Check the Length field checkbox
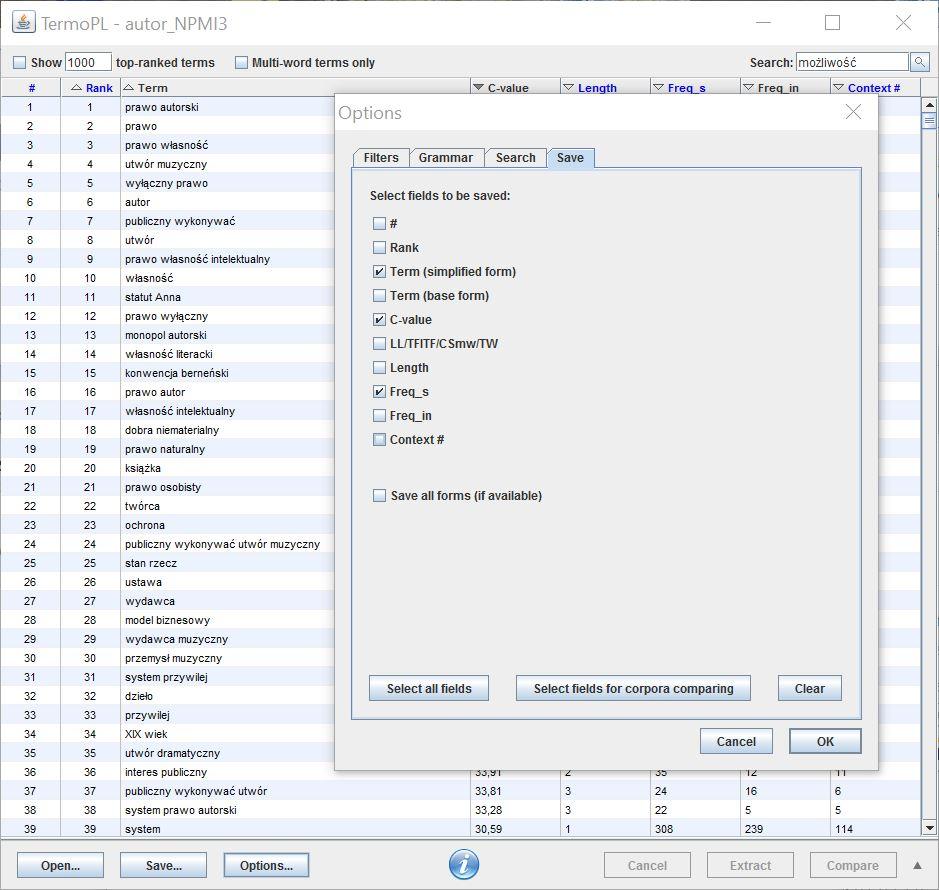Screen dimensions: 939x890 379,367
